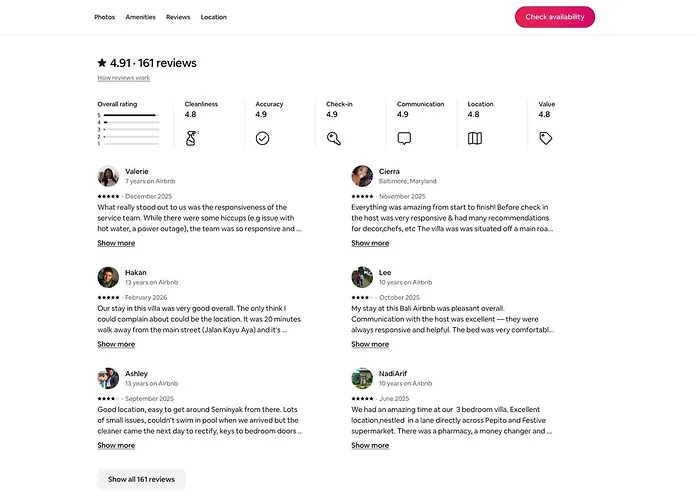Open Cierra's profile avatar

pyautogui.click(x=362, y=176)
